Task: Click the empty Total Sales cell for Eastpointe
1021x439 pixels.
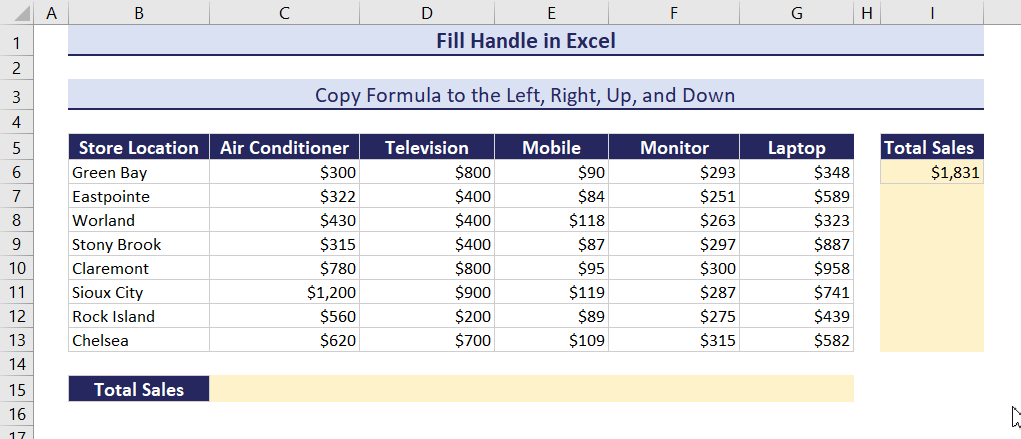Action: click(x=931, y=196)
